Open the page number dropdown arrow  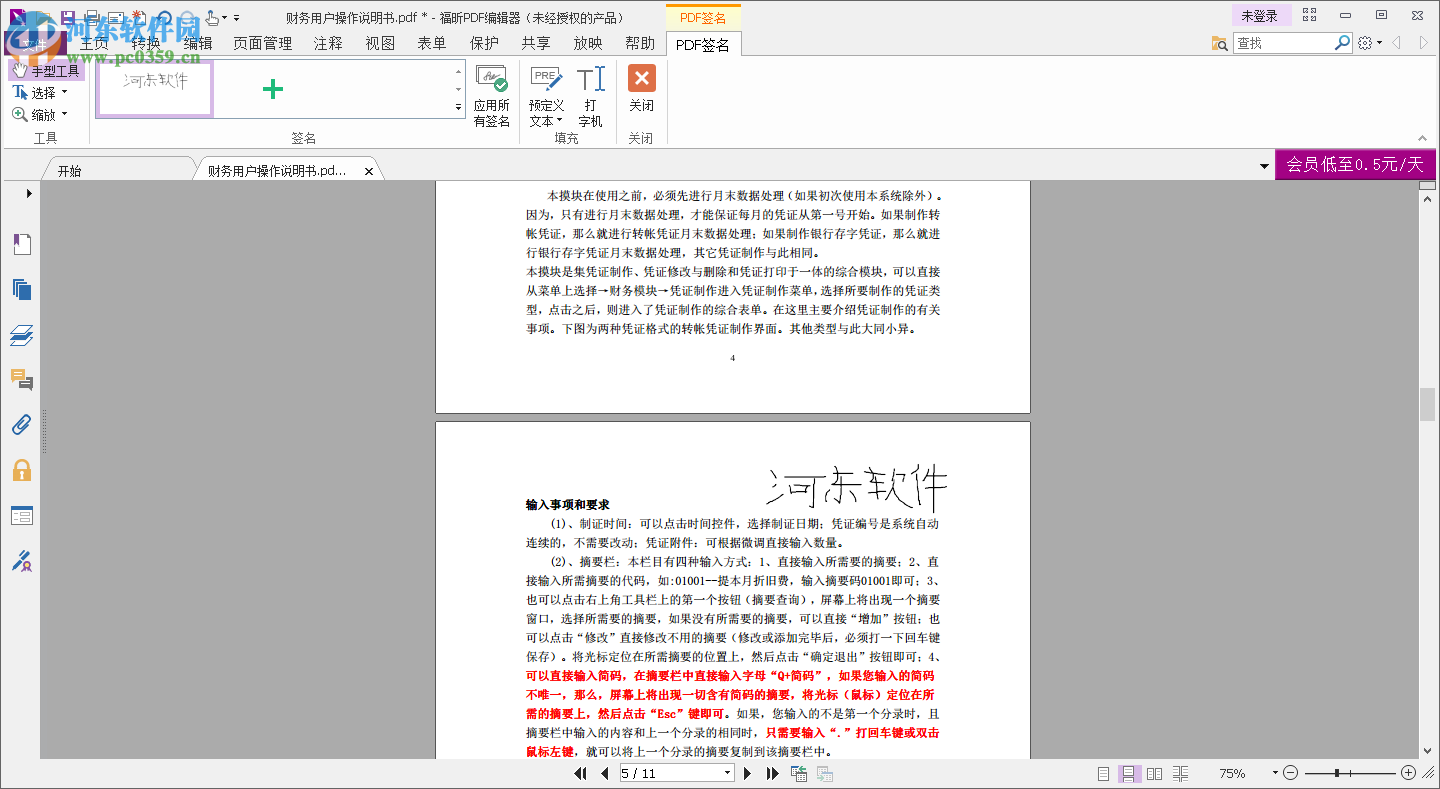[727, 773]
